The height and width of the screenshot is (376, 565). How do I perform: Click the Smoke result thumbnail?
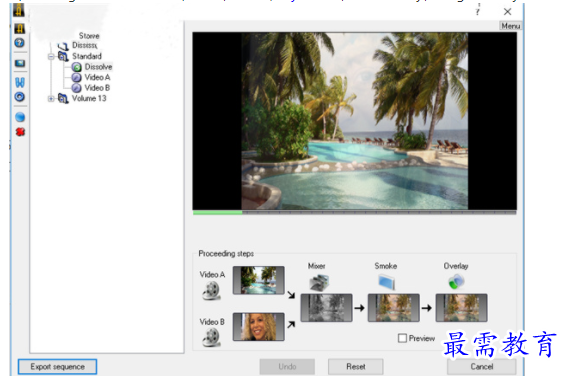click(393, 308)
